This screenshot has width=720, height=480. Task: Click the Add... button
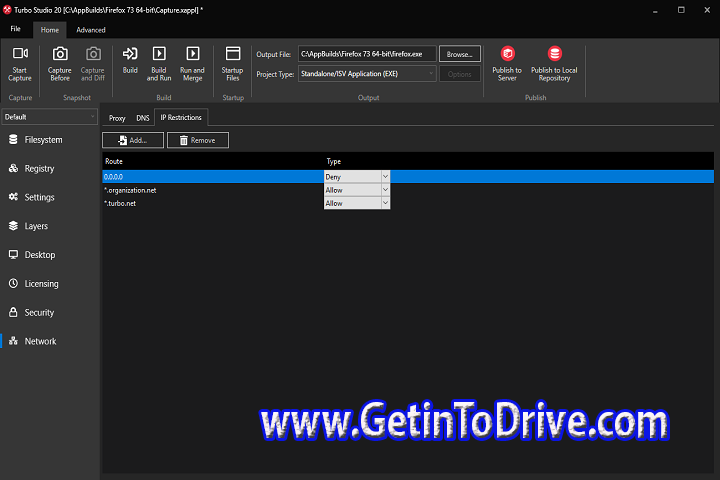133,140
